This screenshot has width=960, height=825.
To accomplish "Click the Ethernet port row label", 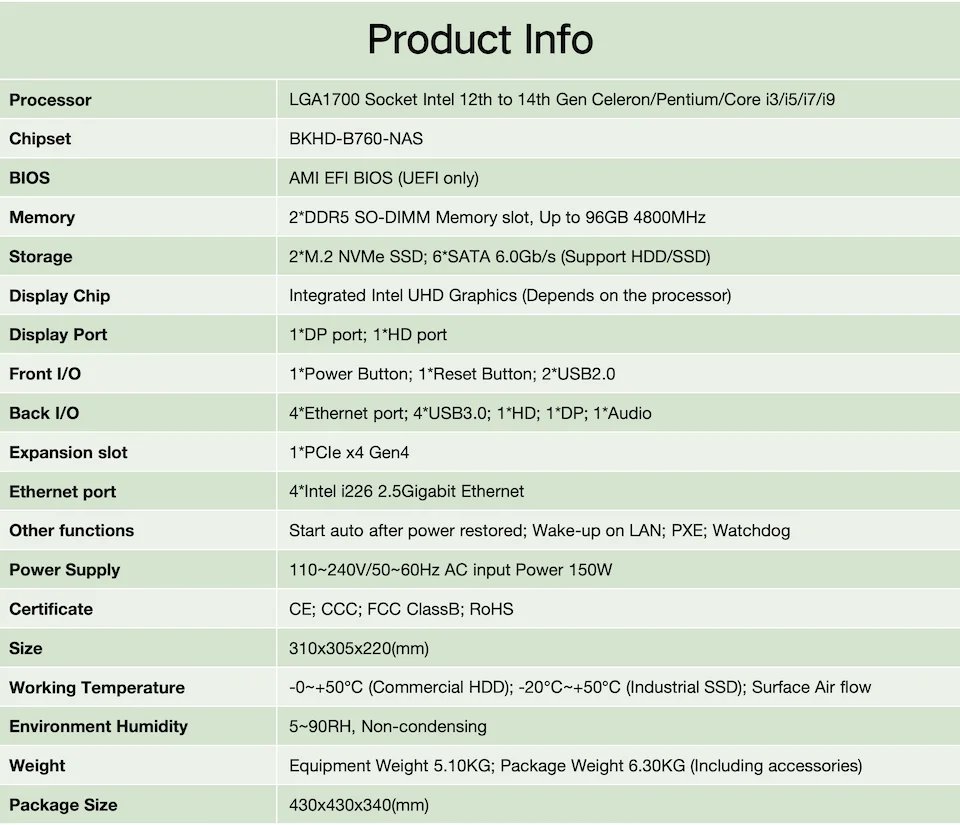I will [63, 492].
